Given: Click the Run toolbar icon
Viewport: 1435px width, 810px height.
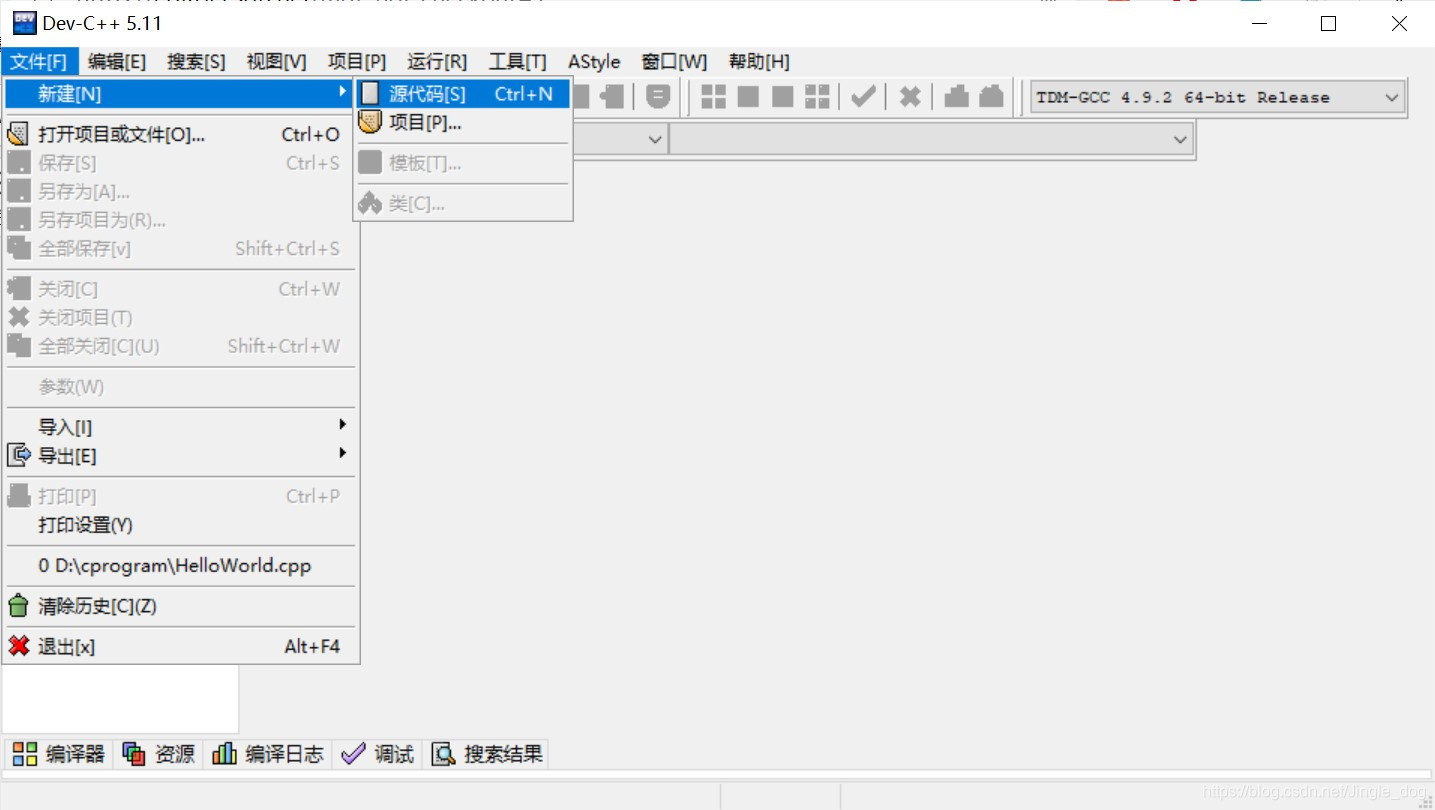Looking at the screenshot, I should (748, 96).
